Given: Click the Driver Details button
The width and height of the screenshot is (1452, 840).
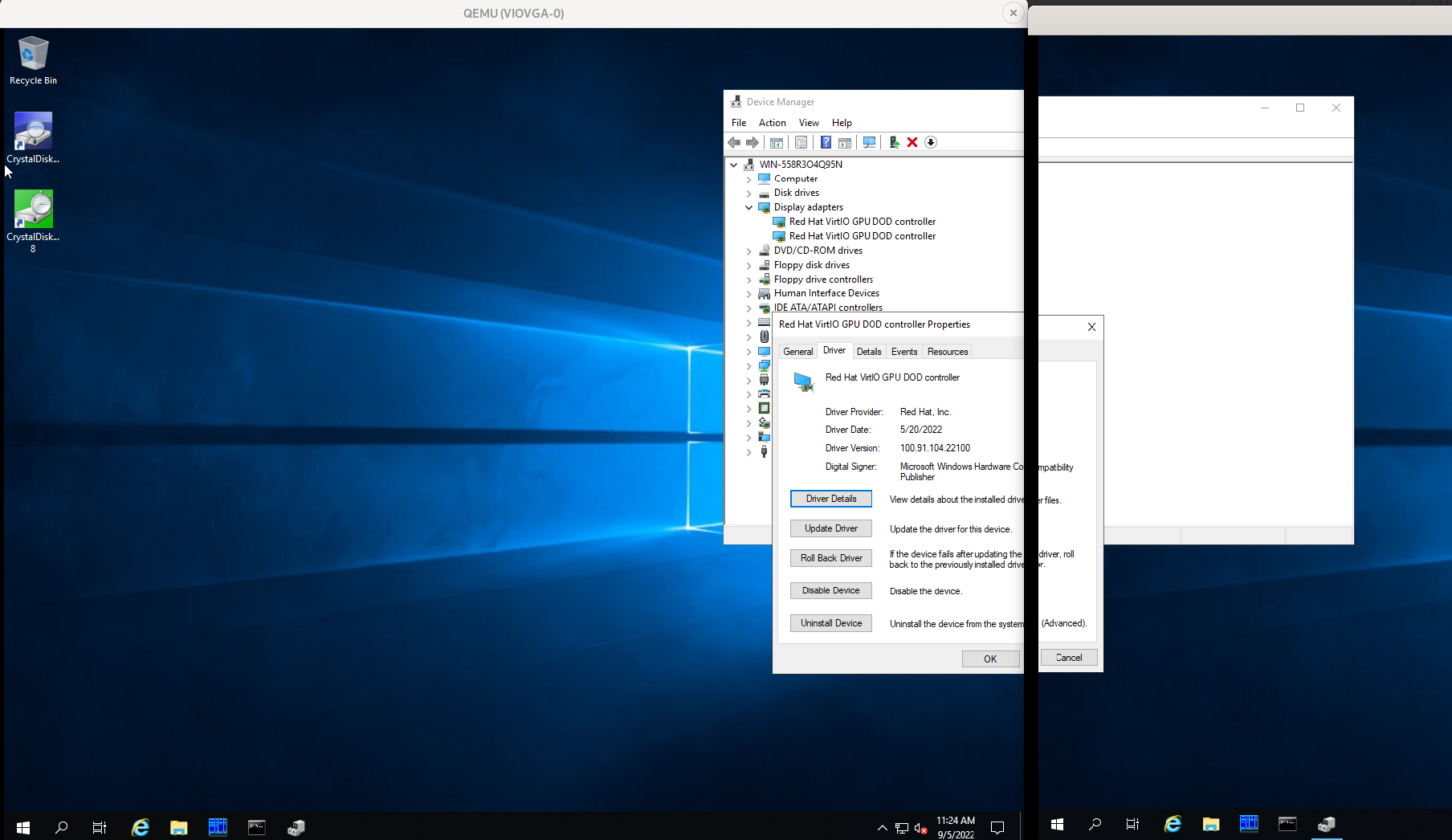Looking at the screenshot, I should coord(830,498).
